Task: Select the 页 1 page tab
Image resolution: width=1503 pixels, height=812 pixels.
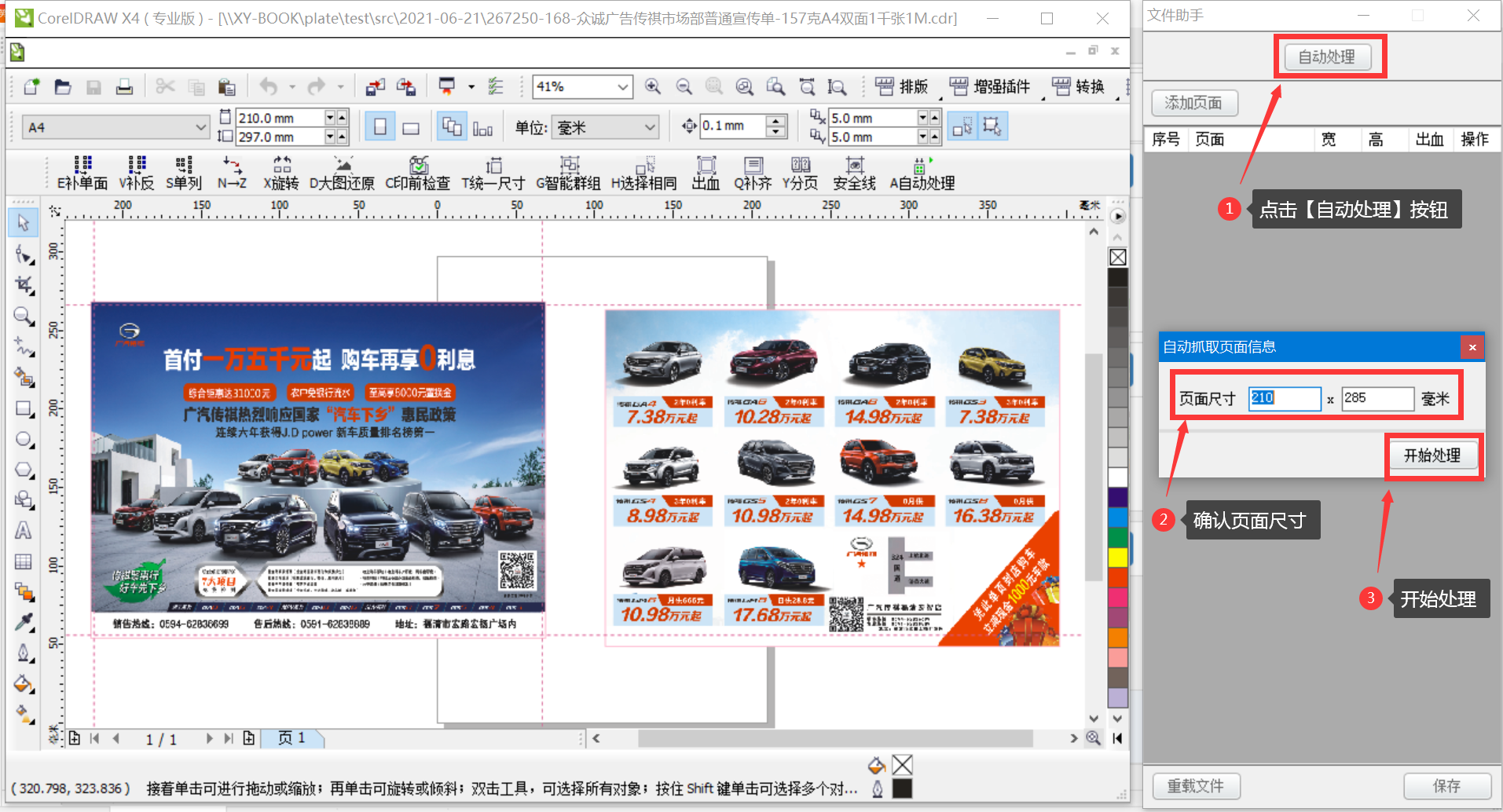Action: (292, 738)
